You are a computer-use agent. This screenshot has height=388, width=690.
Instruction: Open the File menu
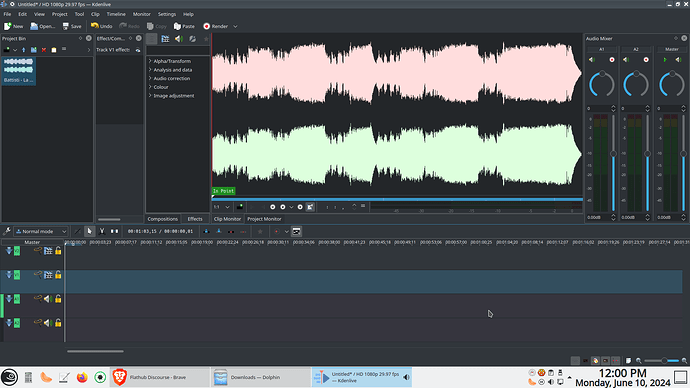(7, 14)
